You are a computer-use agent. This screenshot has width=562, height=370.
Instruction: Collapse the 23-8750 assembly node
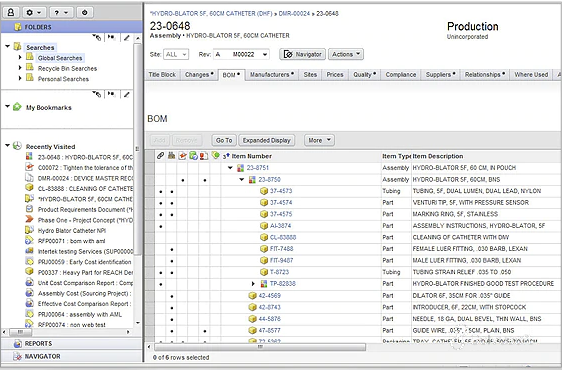[242, 180]
